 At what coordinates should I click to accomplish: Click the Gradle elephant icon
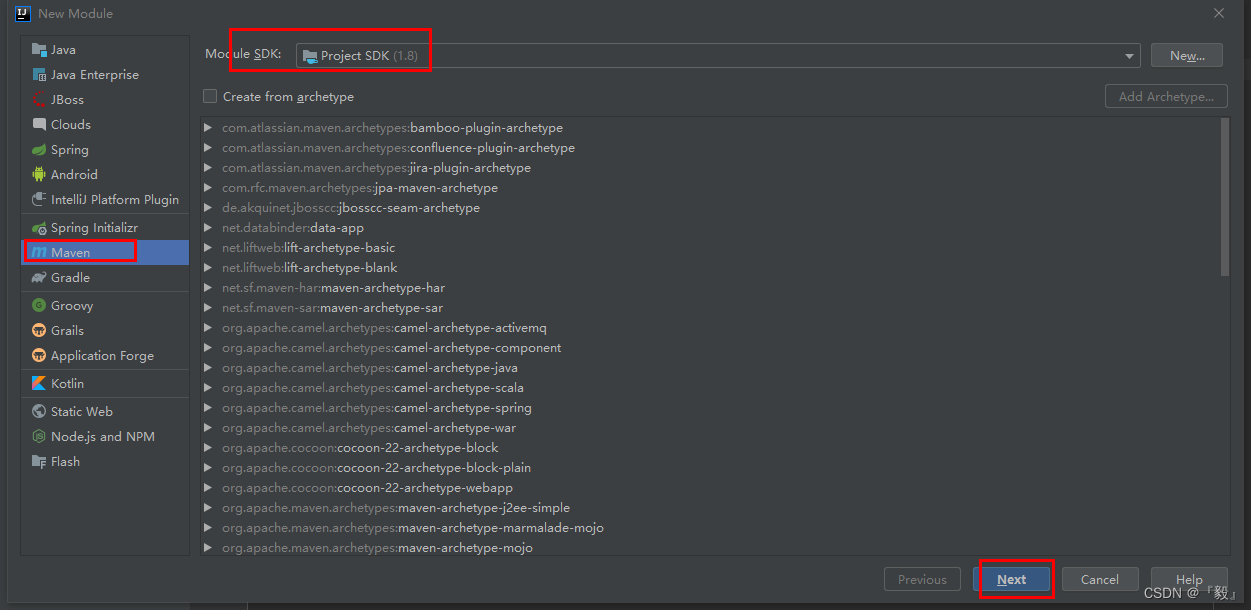[x=39, y=278]
